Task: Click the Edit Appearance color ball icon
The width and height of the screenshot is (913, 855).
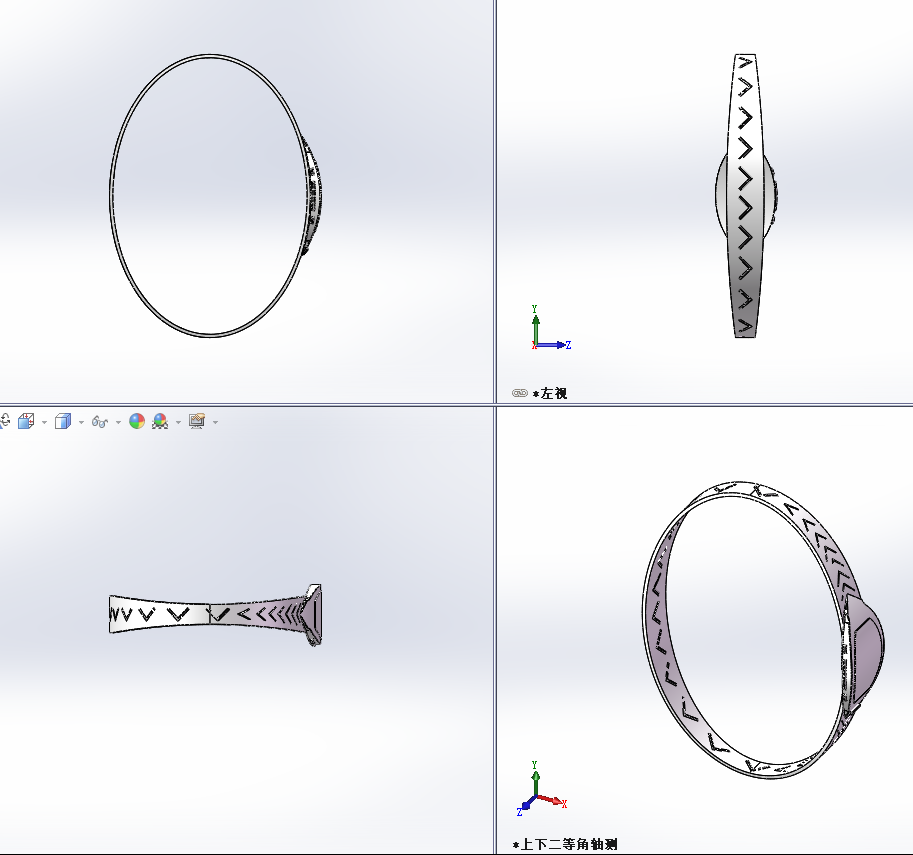Action: coord(137,421)
